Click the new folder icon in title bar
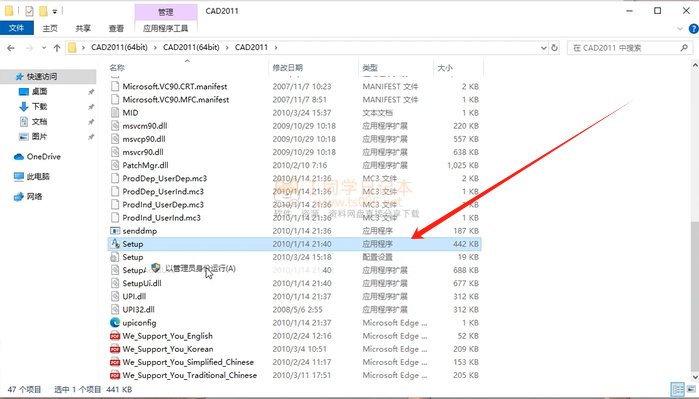Screen dimensions: 699x399 pos(43,11)
